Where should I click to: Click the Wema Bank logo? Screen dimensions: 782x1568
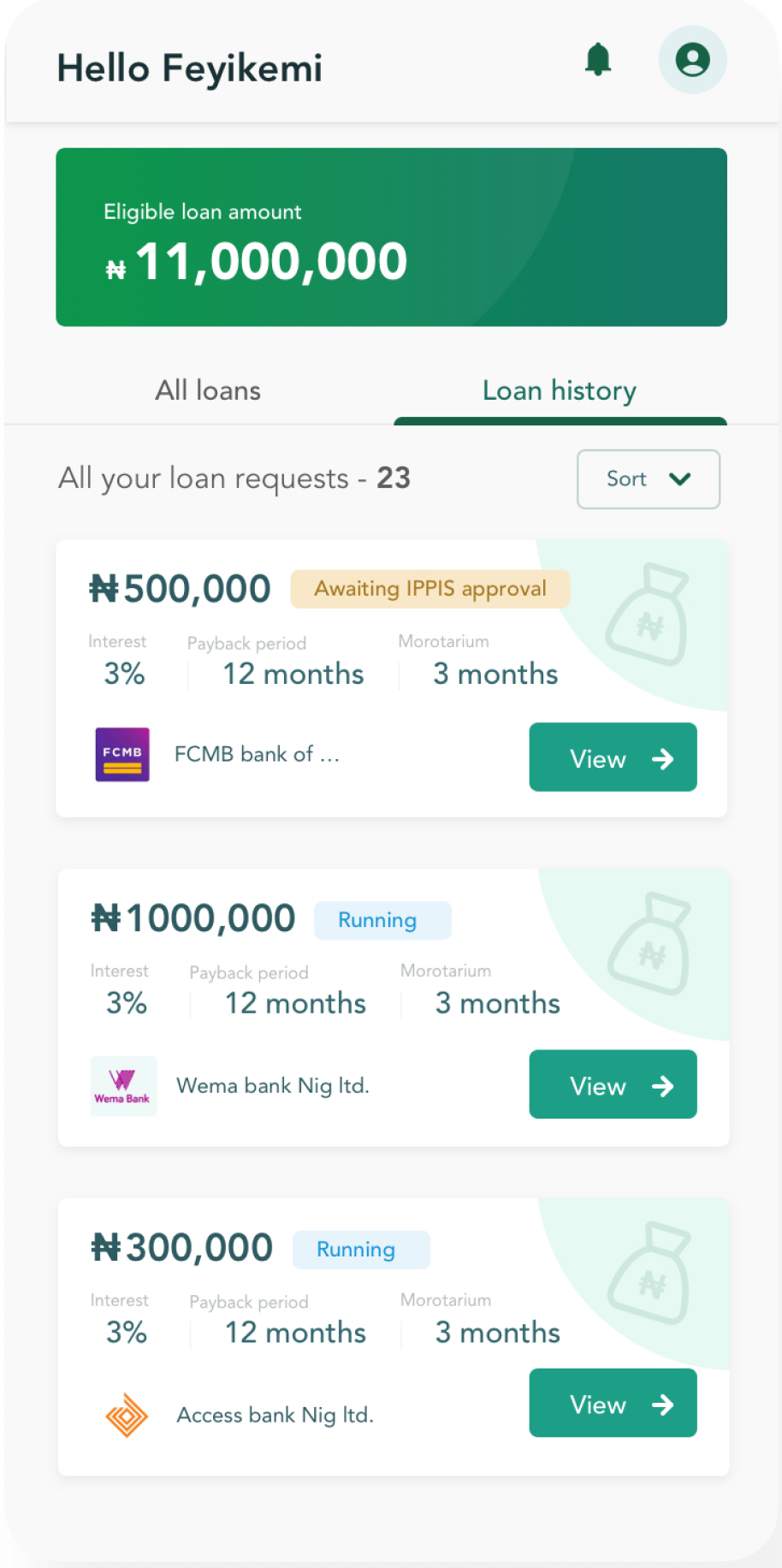point(123,1086)
